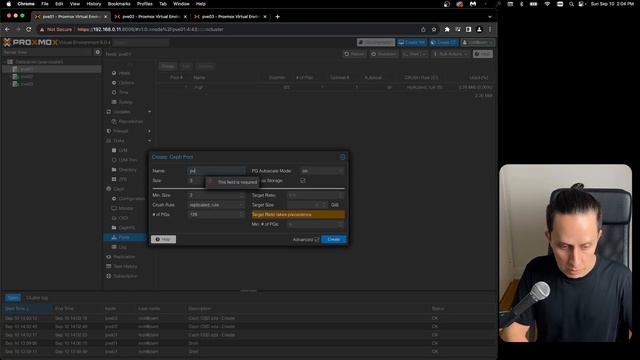Open a new browser tab with plus icon
Image resolution: width=640 pixels, height=360 pixels.
(278, 17)
